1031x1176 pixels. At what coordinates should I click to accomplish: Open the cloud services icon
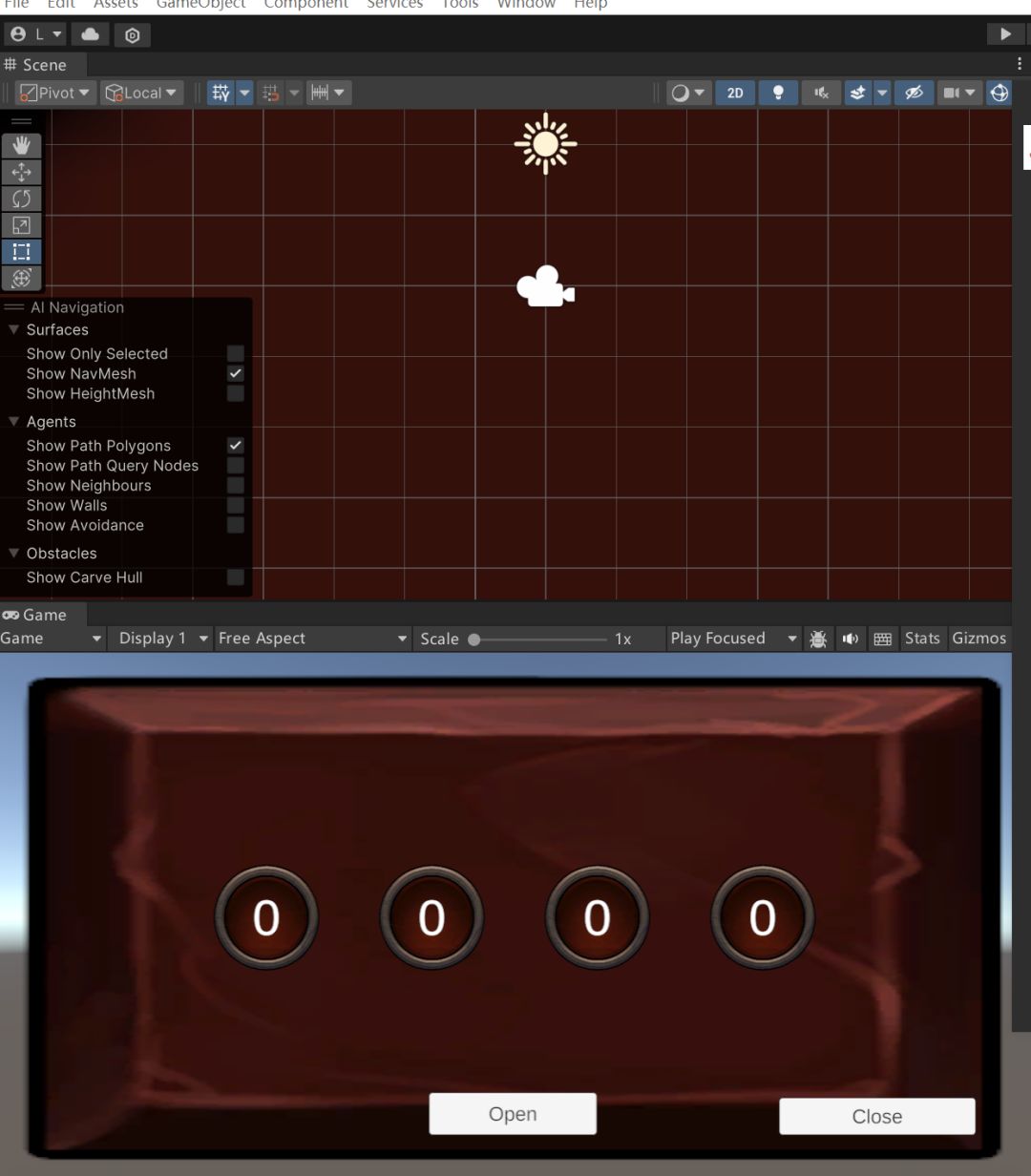coord(90,34)
